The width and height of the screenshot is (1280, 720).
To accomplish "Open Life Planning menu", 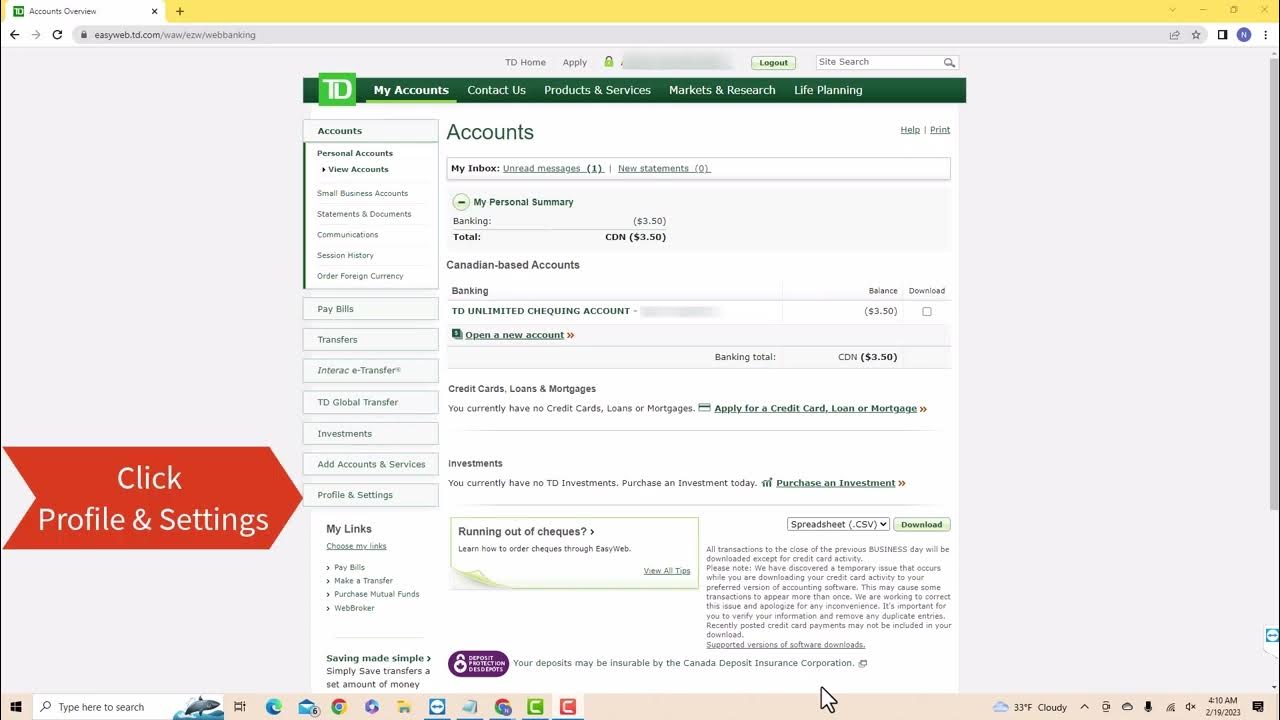I will coord(828,90).
